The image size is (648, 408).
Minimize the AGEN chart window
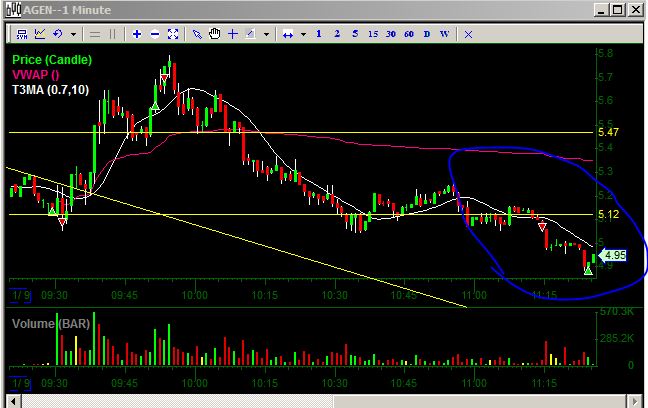pyautogui.click(x=602, y=10)
